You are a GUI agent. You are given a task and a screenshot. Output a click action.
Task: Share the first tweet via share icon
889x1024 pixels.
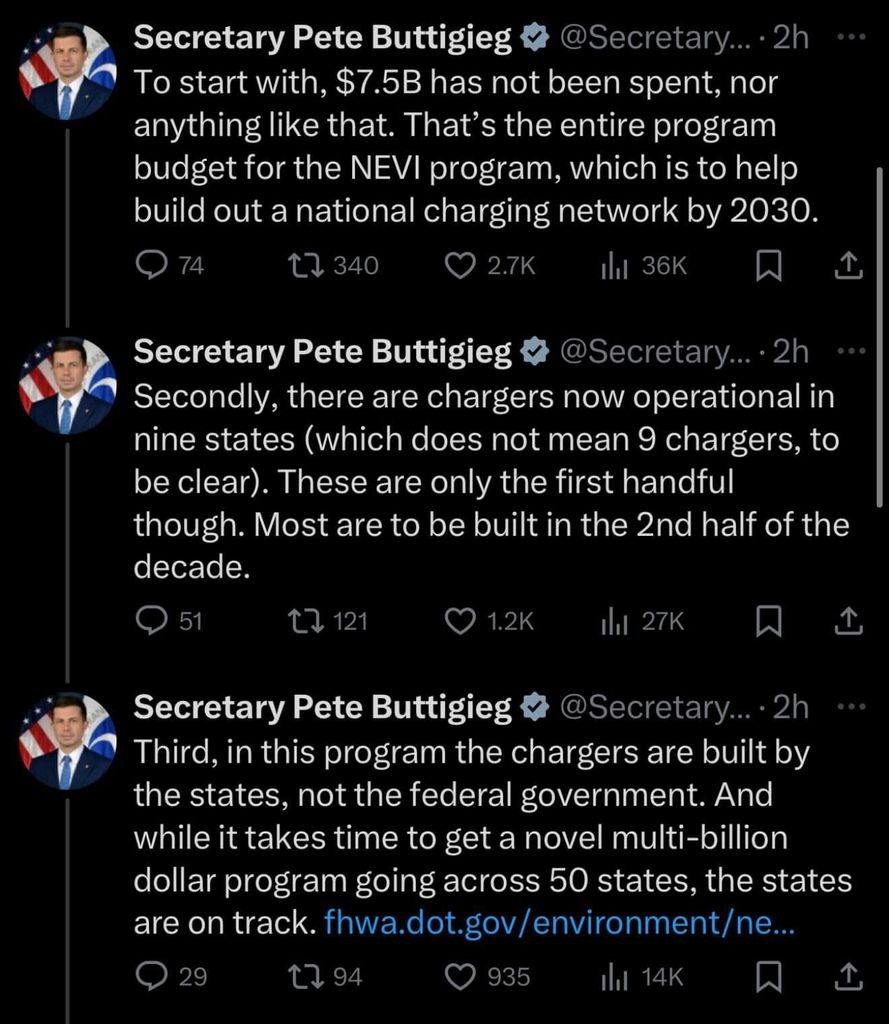coord(849,265)
